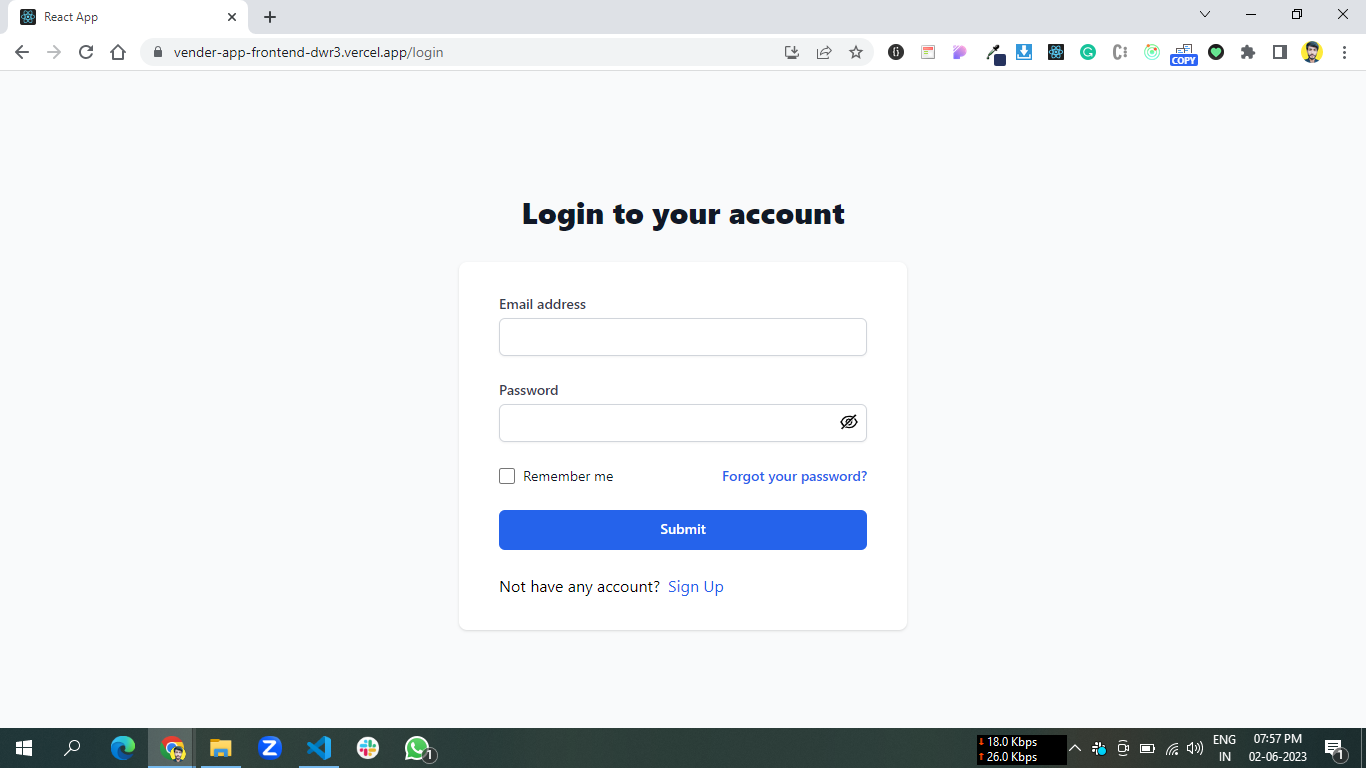Click the Submit button
The image size is (1366, 768).
[x=683, y=530]
